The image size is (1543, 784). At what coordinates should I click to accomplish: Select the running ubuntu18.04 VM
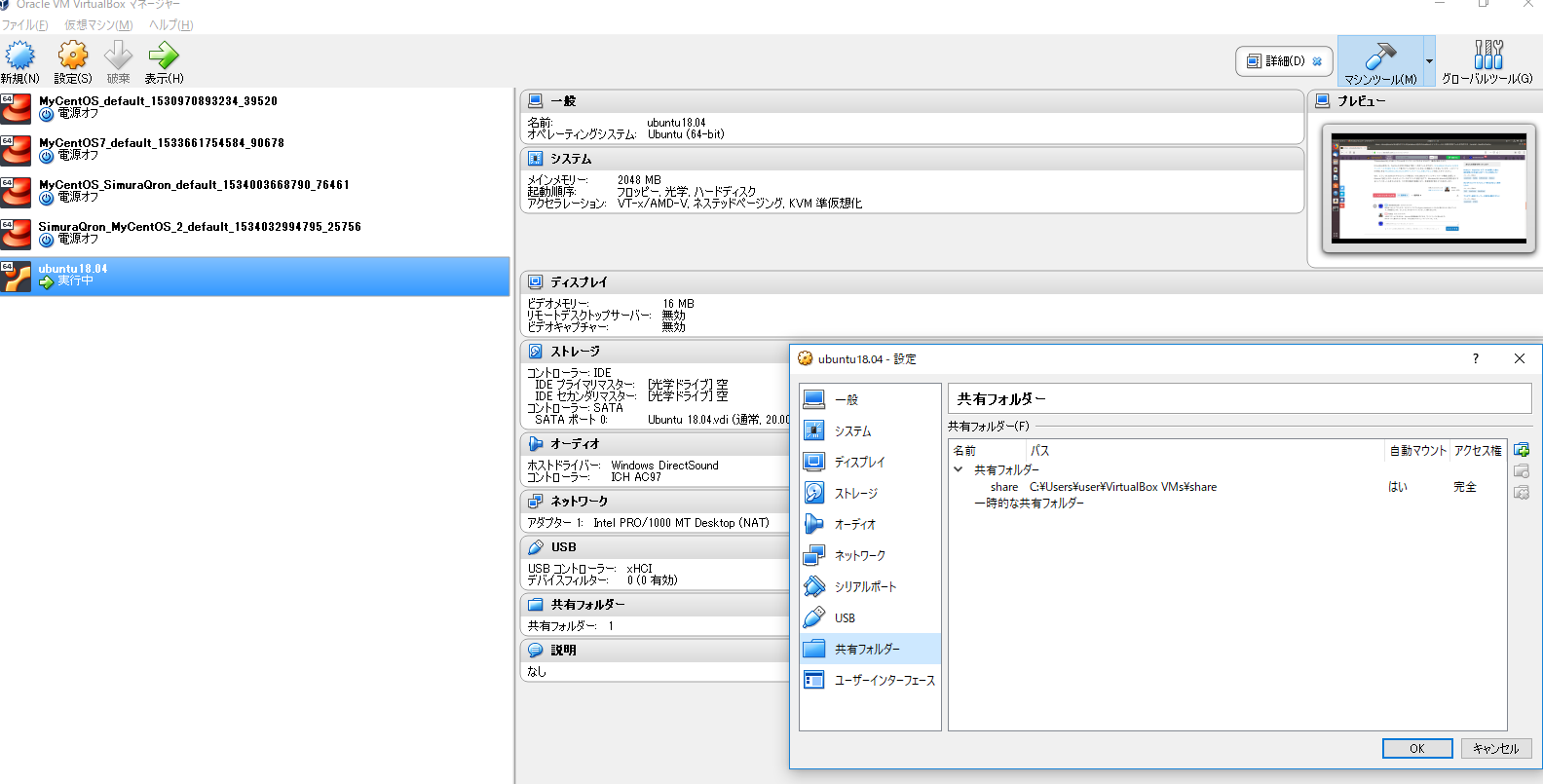pyautogui.click(x=254, y=277)
